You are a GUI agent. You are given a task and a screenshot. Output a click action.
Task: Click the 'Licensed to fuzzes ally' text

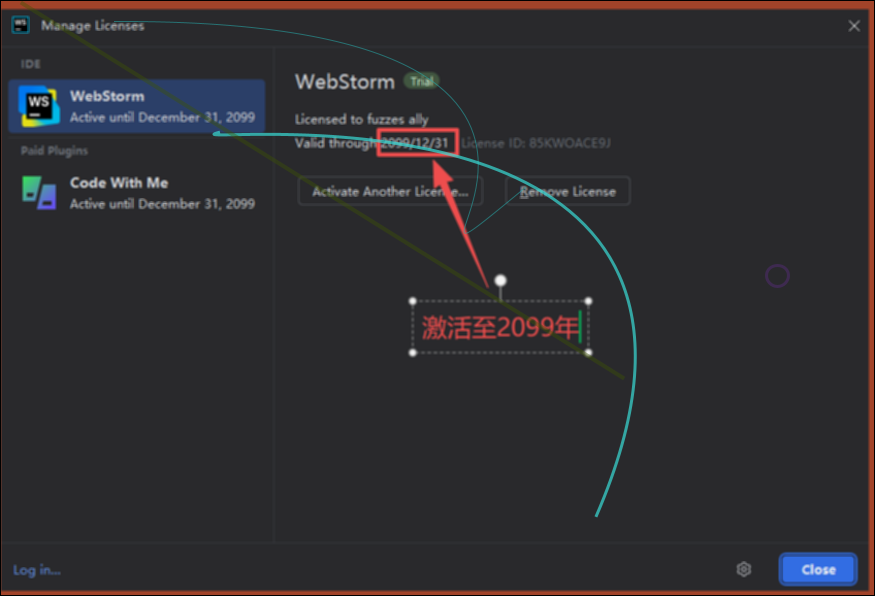(x=362, y=119)
